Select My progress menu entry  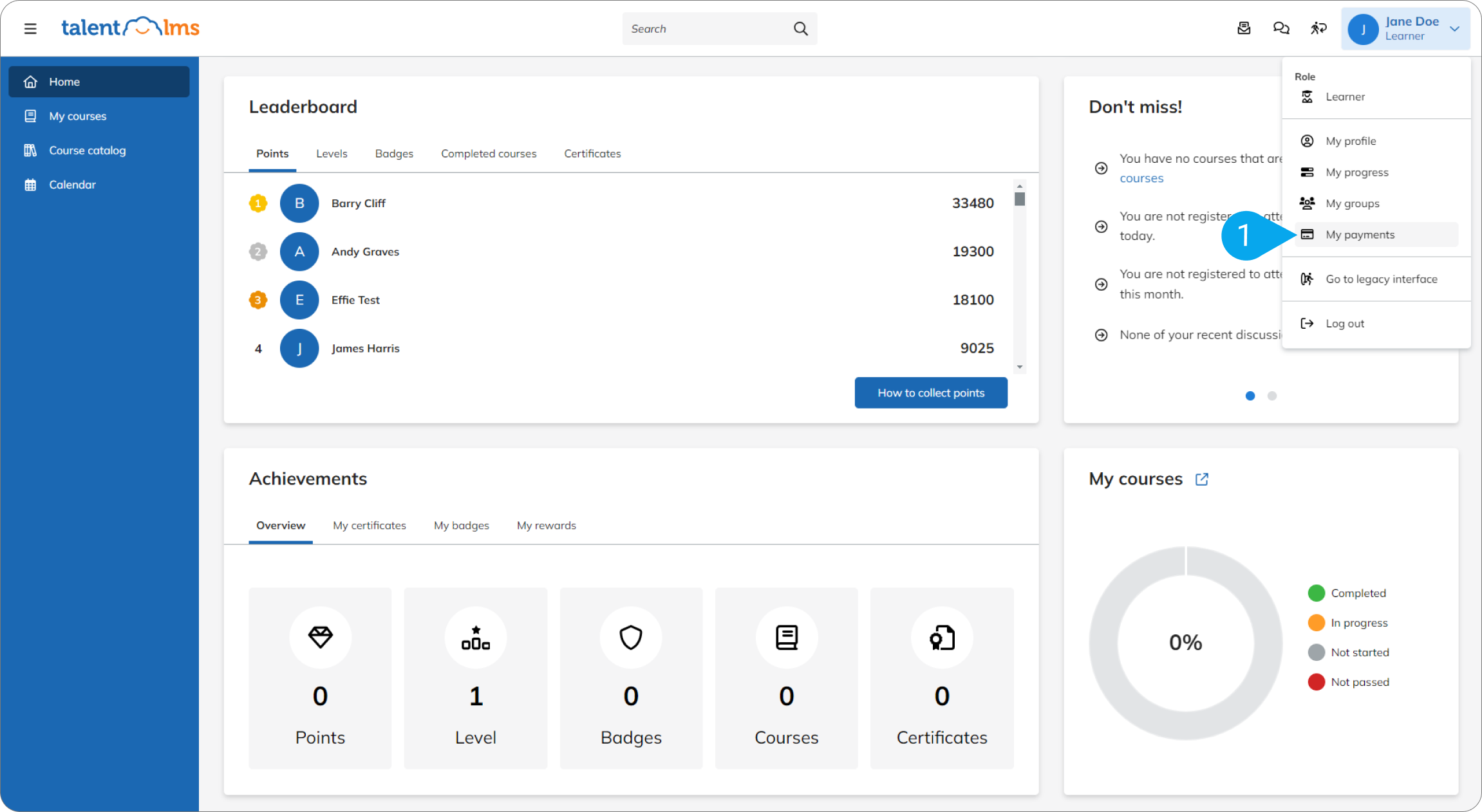pyautogui.click(x=1376, y=172)
